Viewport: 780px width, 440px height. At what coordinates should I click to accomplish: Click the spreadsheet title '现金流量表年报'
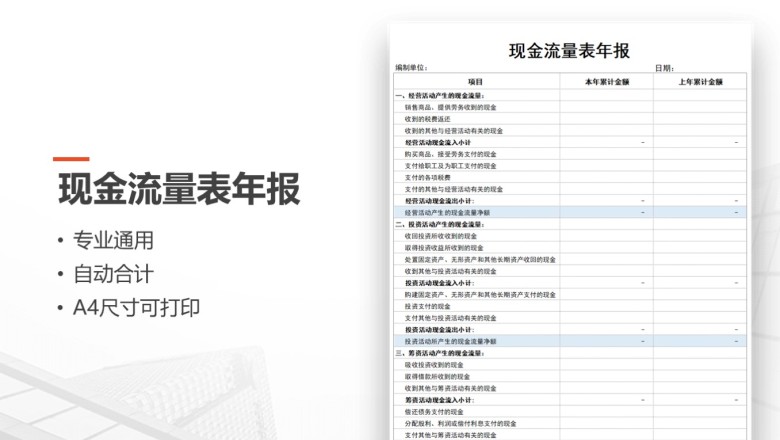[570, 51]
